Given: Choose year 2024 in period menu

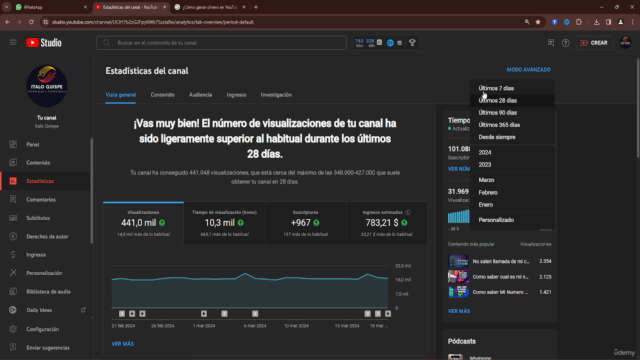Looking at the screenshot, I should pyautogui.click(x=512, y=152).
